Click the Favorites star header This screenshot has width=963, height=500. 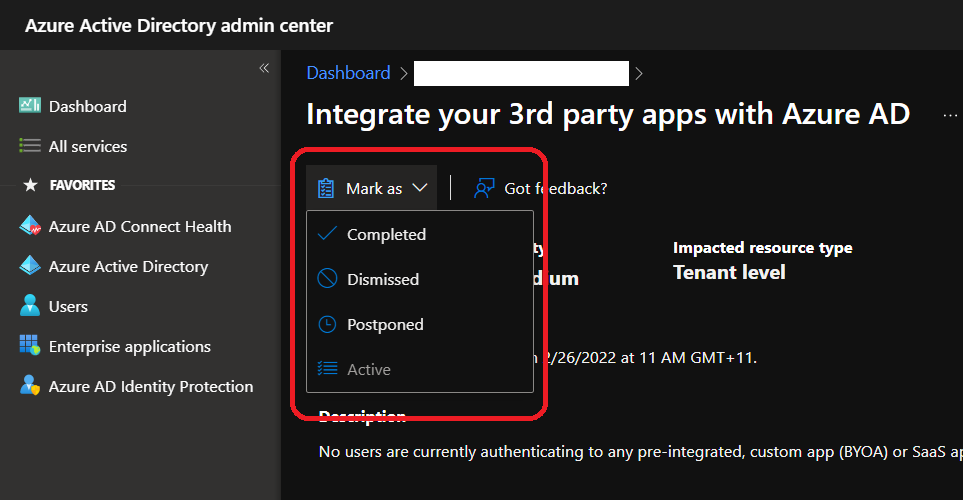point(31,185)
